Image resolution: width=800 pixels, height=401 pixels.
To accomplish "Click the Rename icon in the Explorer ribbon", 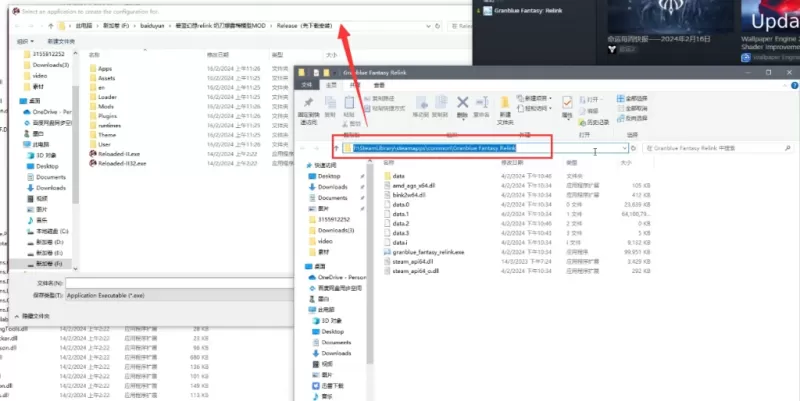I will [x=482, y=103].
